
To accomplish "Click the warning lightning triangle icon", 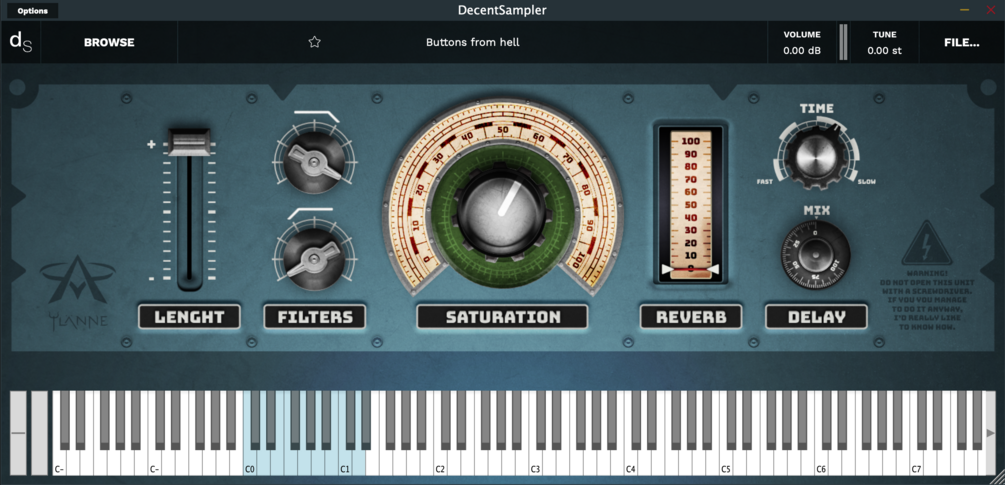I will click(926, 243).
